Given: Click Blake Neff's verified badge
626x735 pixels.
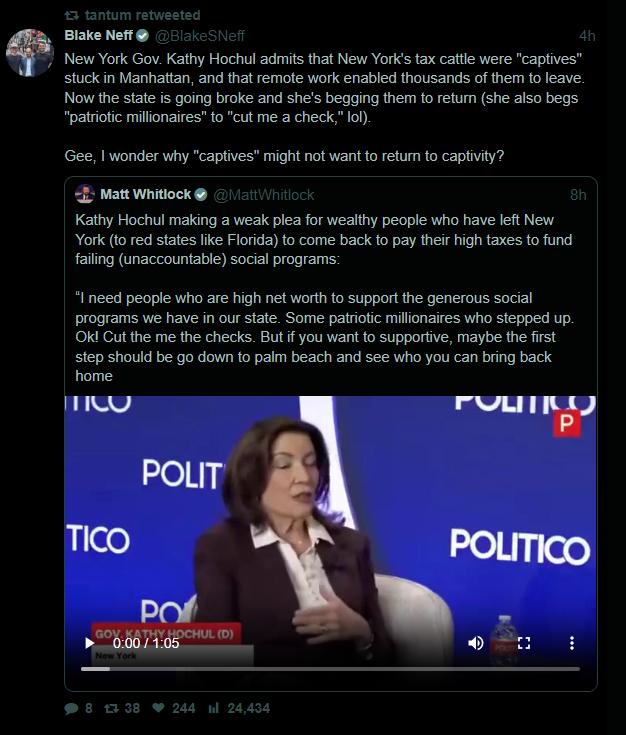Looking at the screenshot, I should click(143, 36).
